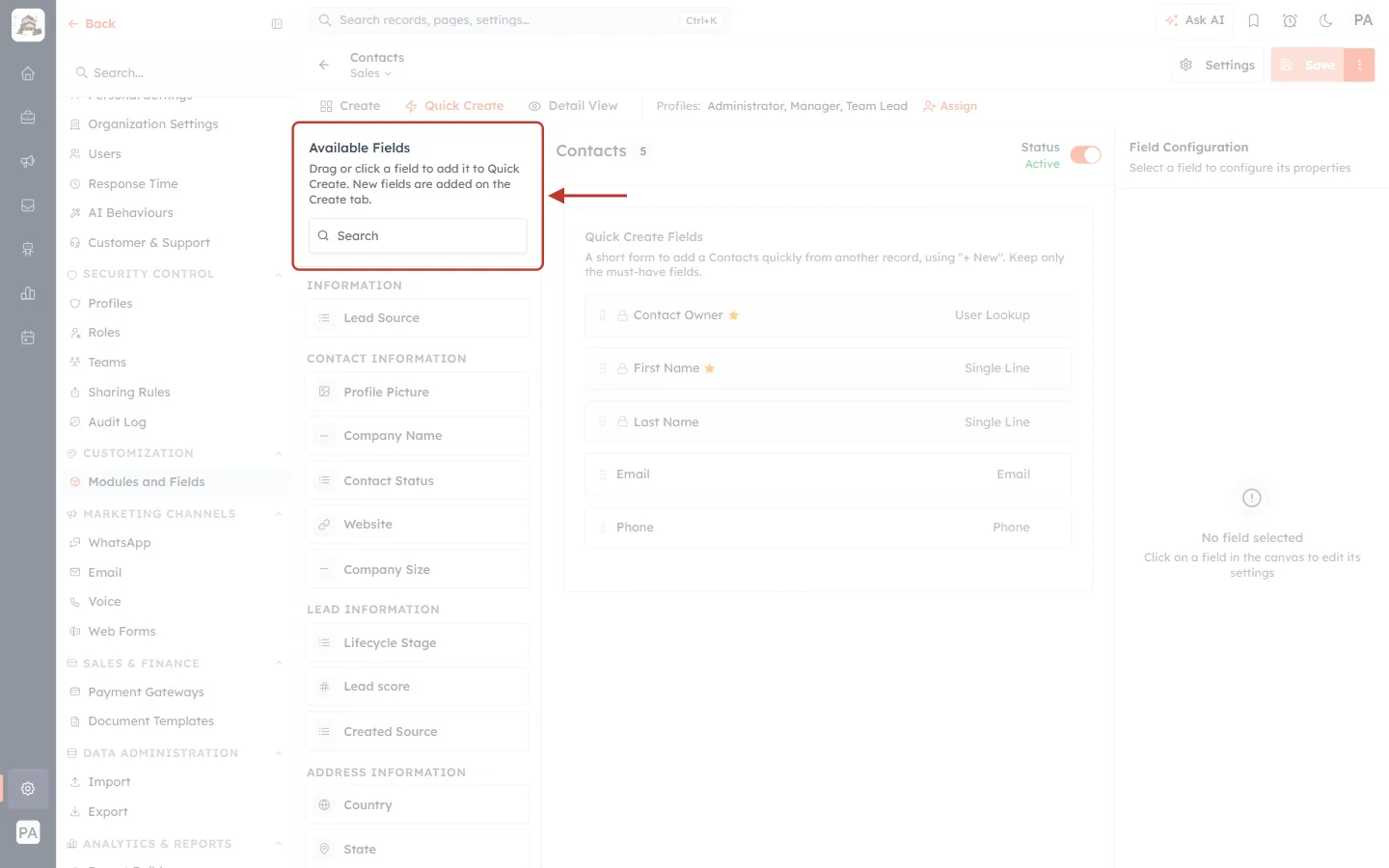Viewport: 1389px width, 868px height.
Task: Open the megaphone marketing icon in left rail
Action: point(28,161)
